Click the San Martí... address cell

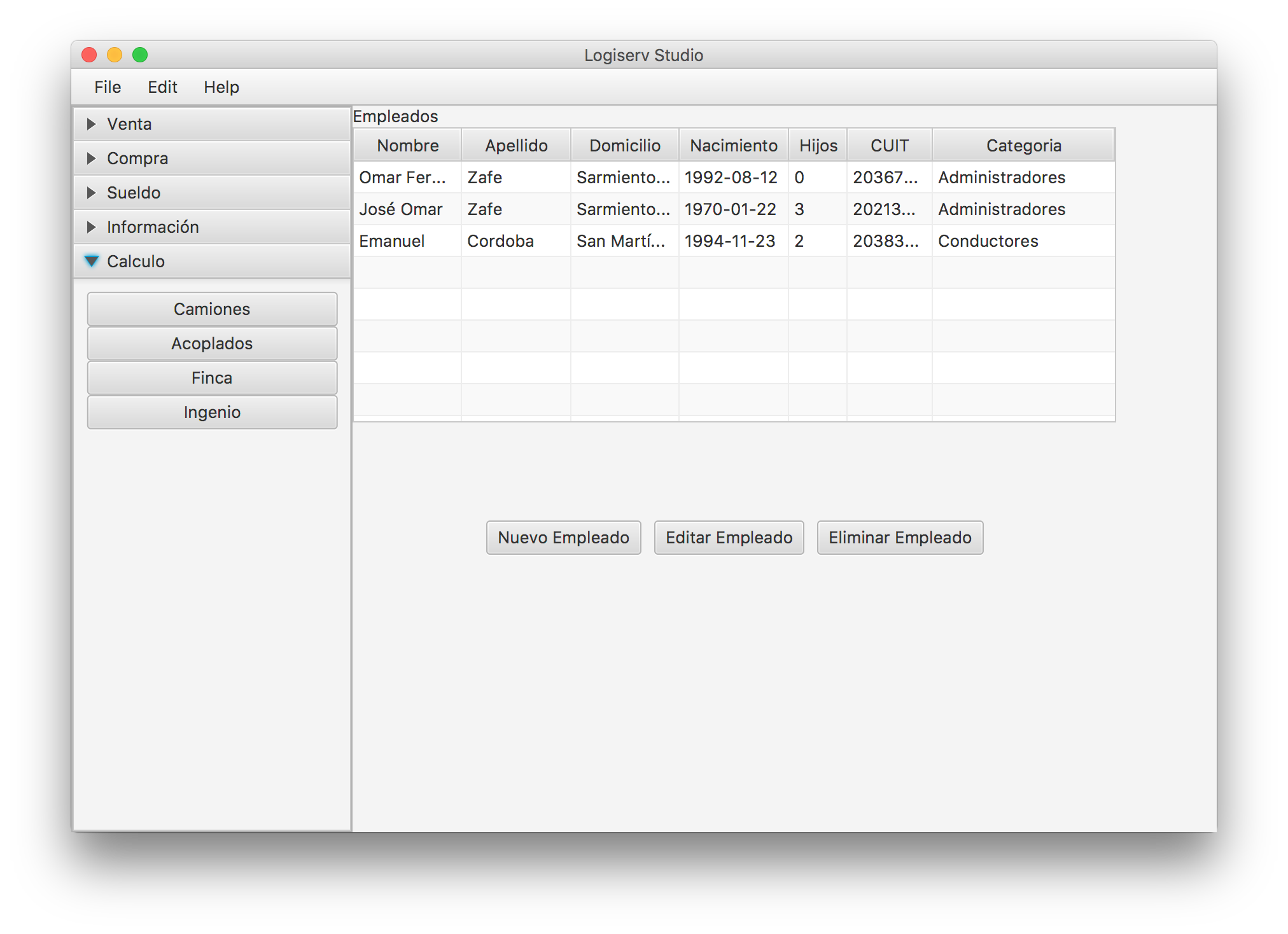(x=625, y=241)
